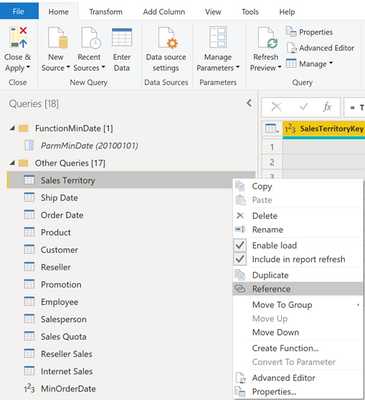Open query Properties in ribbon

pos(310,32)
